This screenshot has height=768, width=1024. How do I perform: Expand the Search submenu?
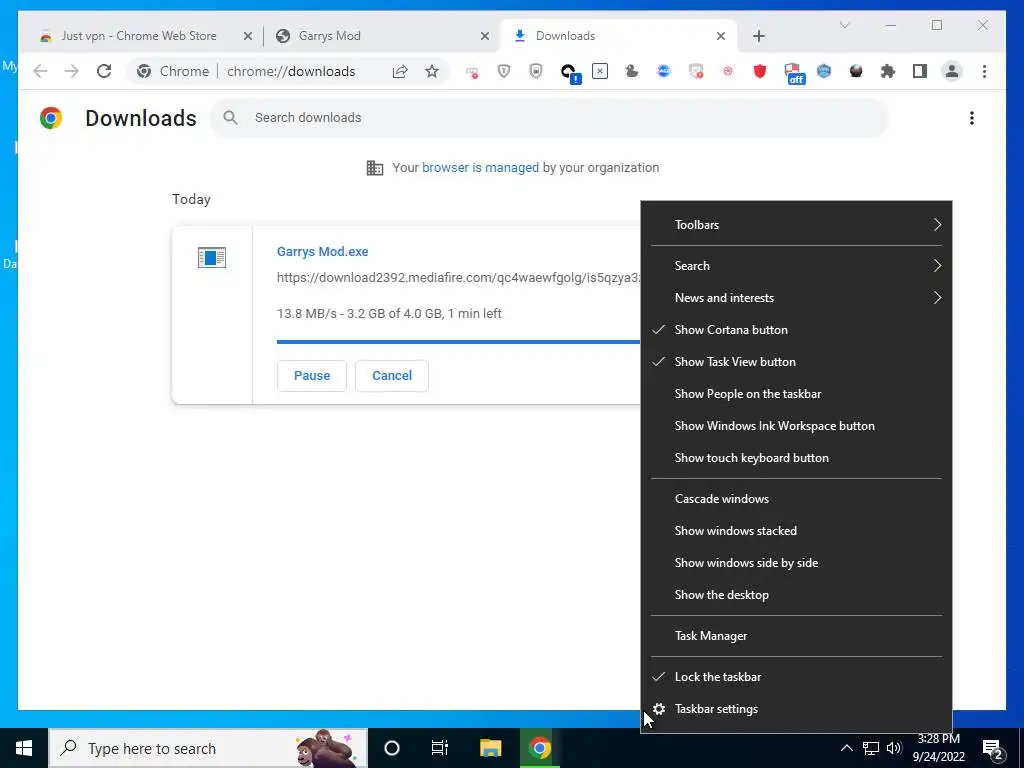(x=796, y=266)
